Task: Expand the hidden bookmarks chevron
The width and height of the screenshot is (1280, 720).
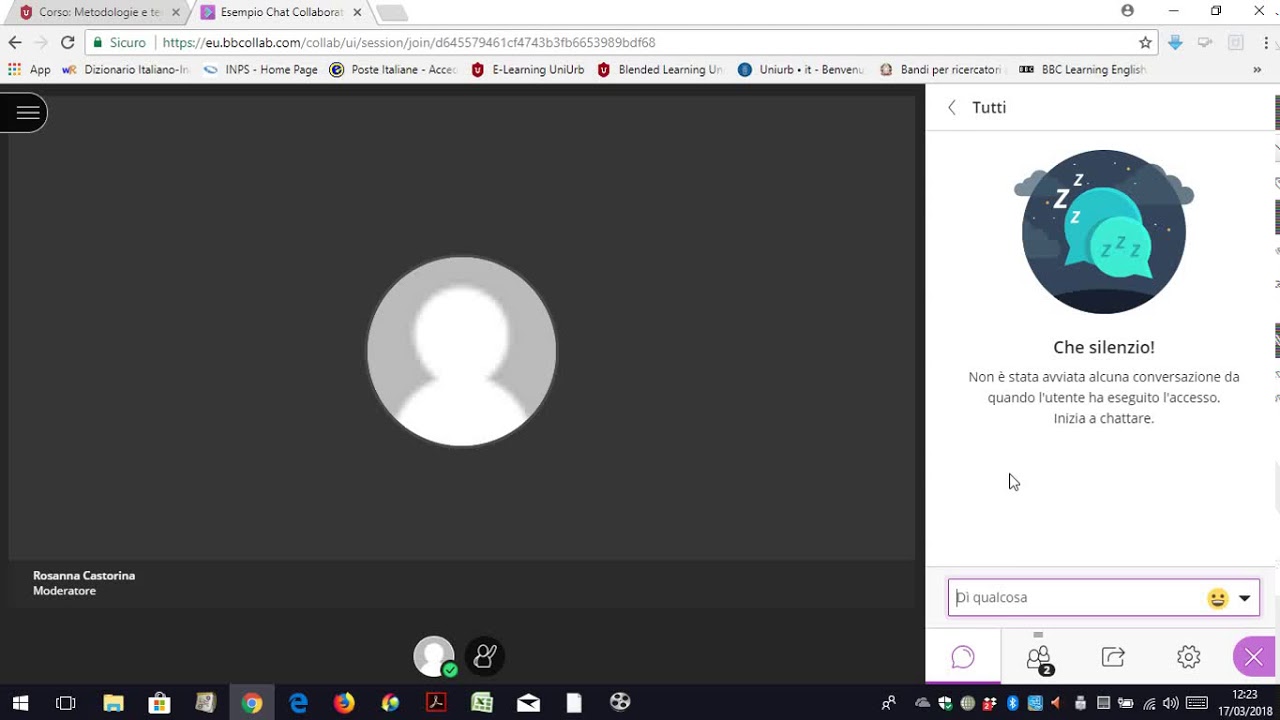Action: [x=1257, y=70]
